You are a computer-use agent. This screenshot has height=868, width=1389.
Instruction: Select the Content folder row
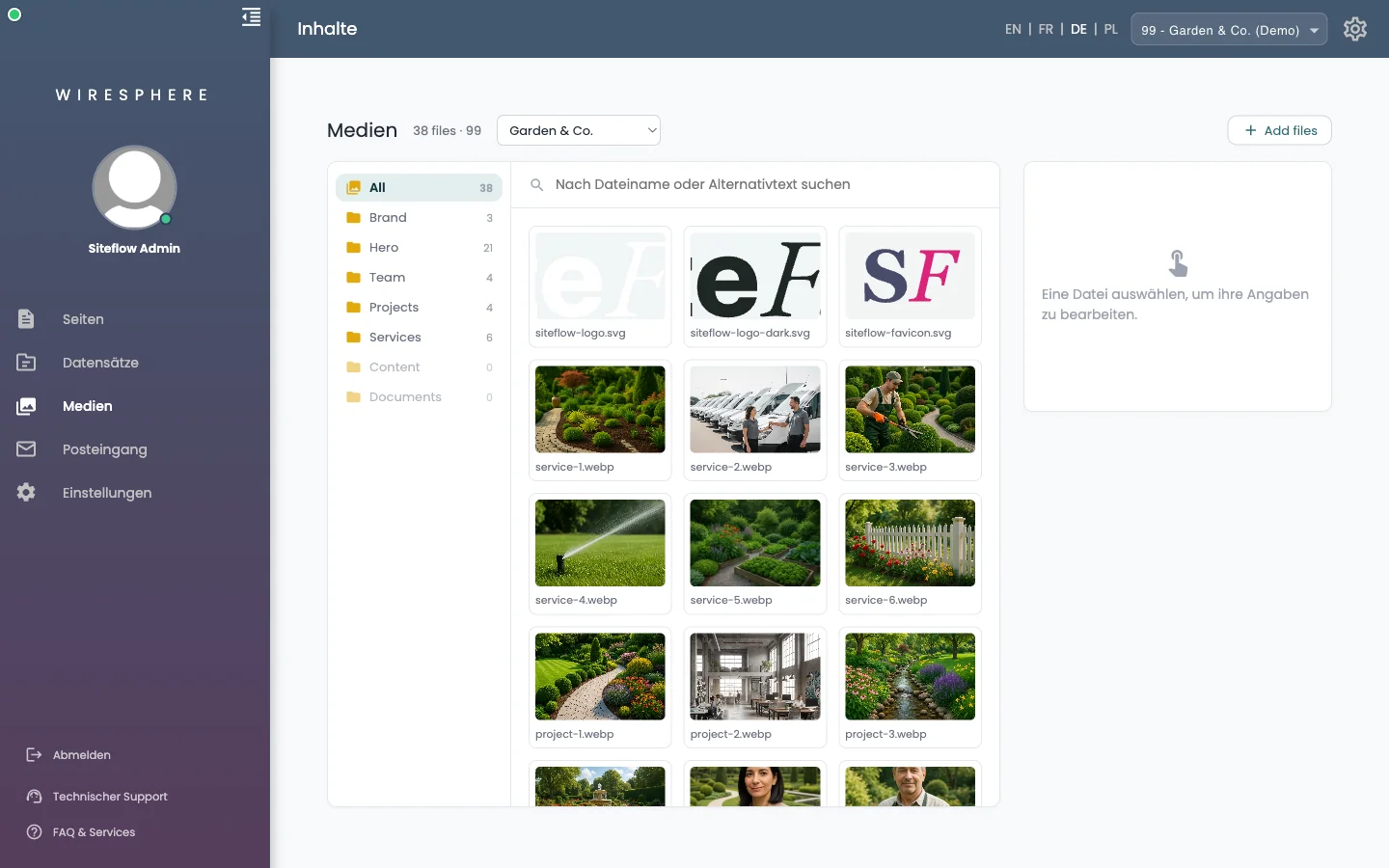[x=419, y=367]
